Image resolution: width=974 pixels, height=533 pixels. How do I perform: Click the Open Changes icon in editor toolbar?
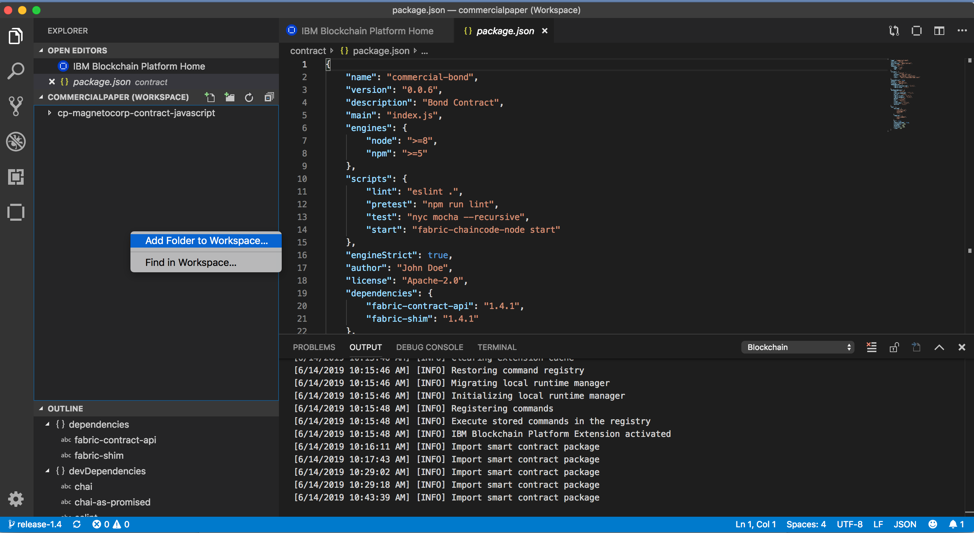(894, 31)
